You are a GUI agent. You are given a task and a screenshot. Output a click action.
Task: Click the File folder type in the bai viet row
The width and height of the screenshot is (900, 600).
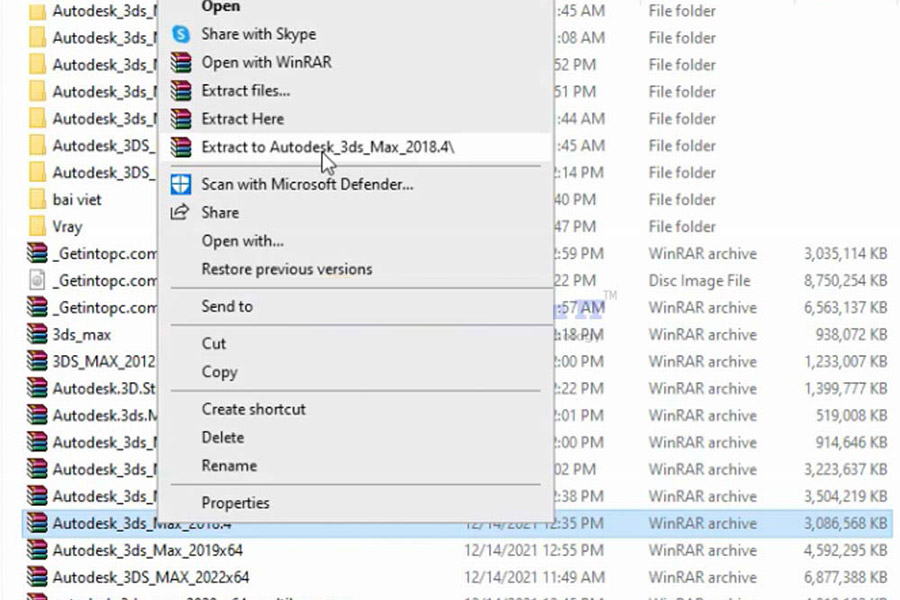[682, 200]
